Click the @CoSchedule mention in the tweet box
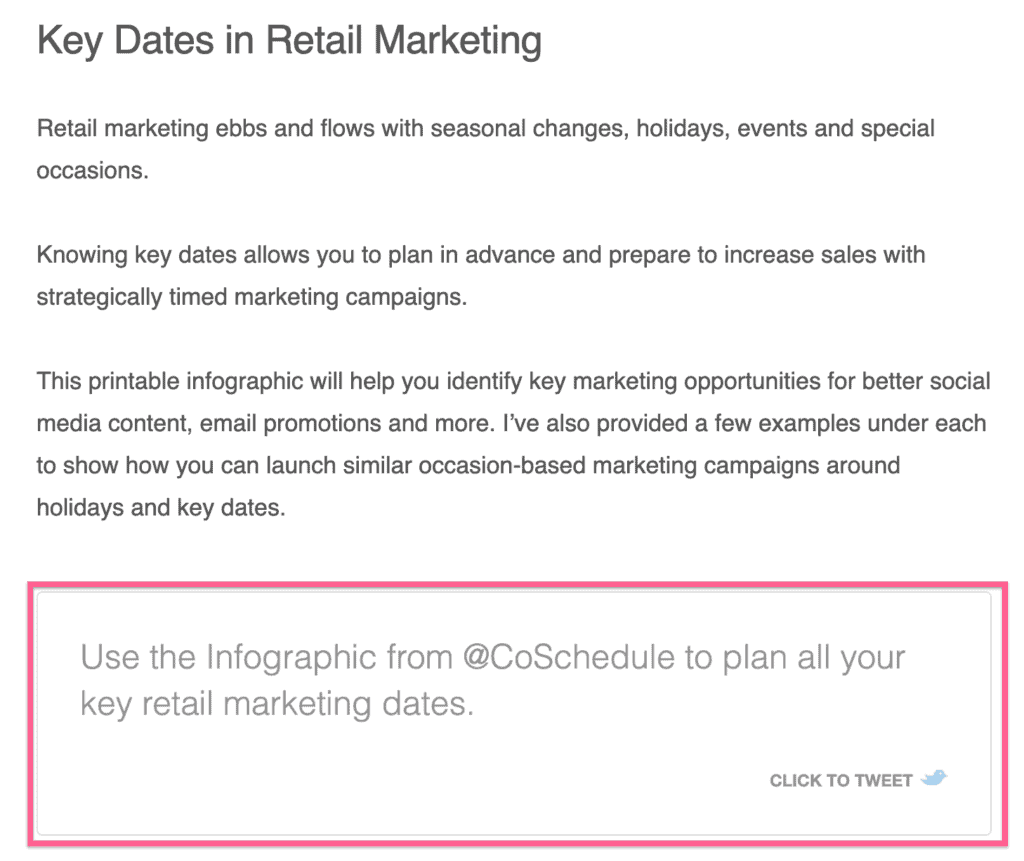The image size is (1024, 861). pos(568,657)
